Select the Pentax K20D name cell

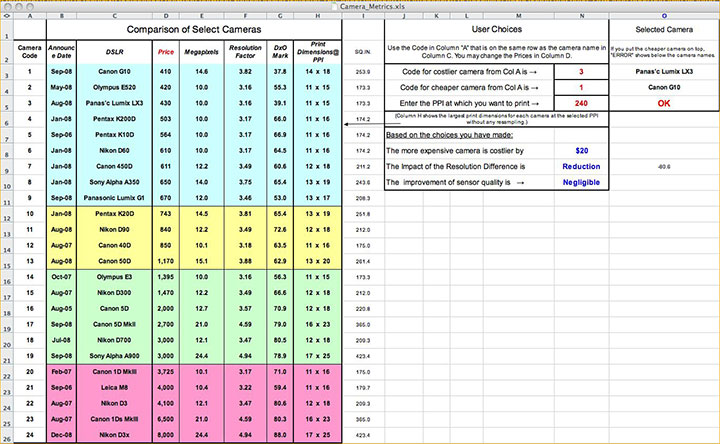pos(114,213)
